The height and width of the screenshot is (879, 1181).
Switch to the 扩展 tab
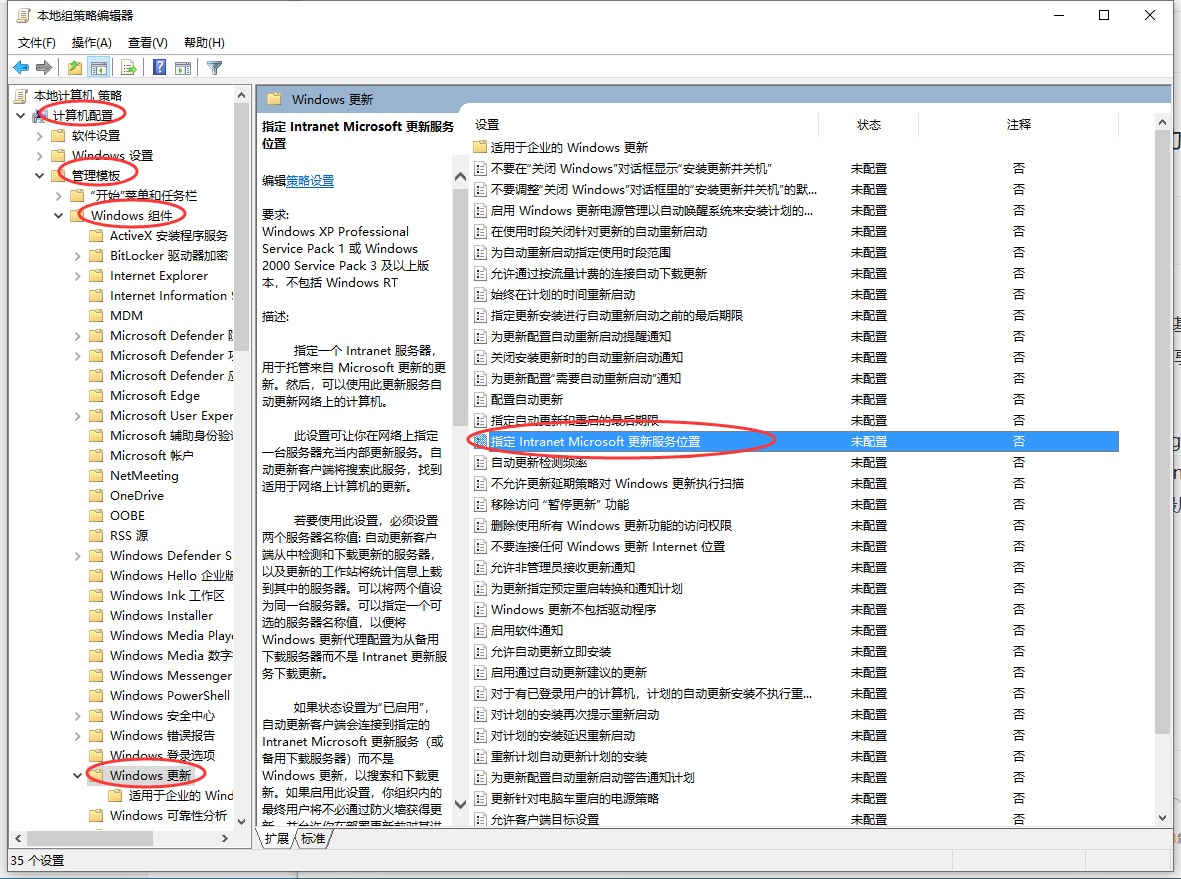276,839
